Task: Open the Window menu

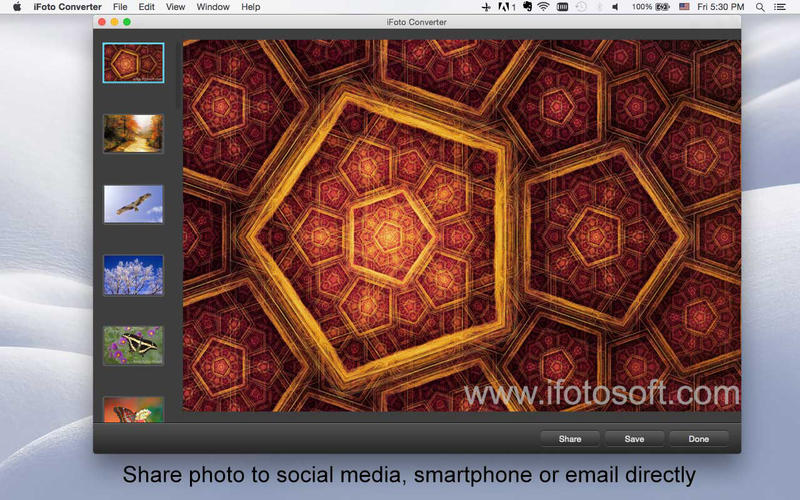Action: 213,7
